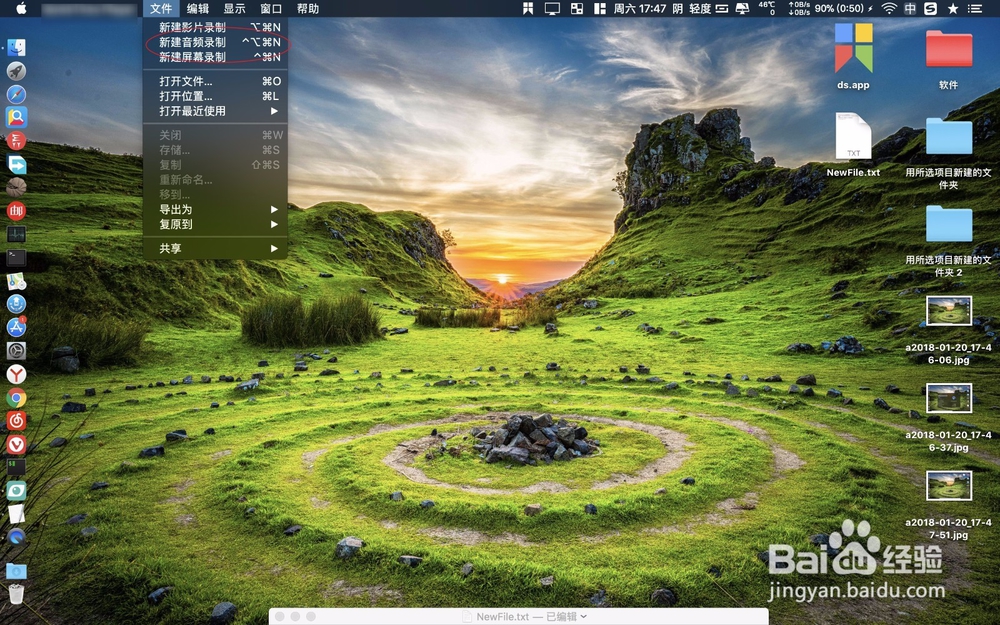
Task: Open the 编辑 menu
Action: [198, 8]
